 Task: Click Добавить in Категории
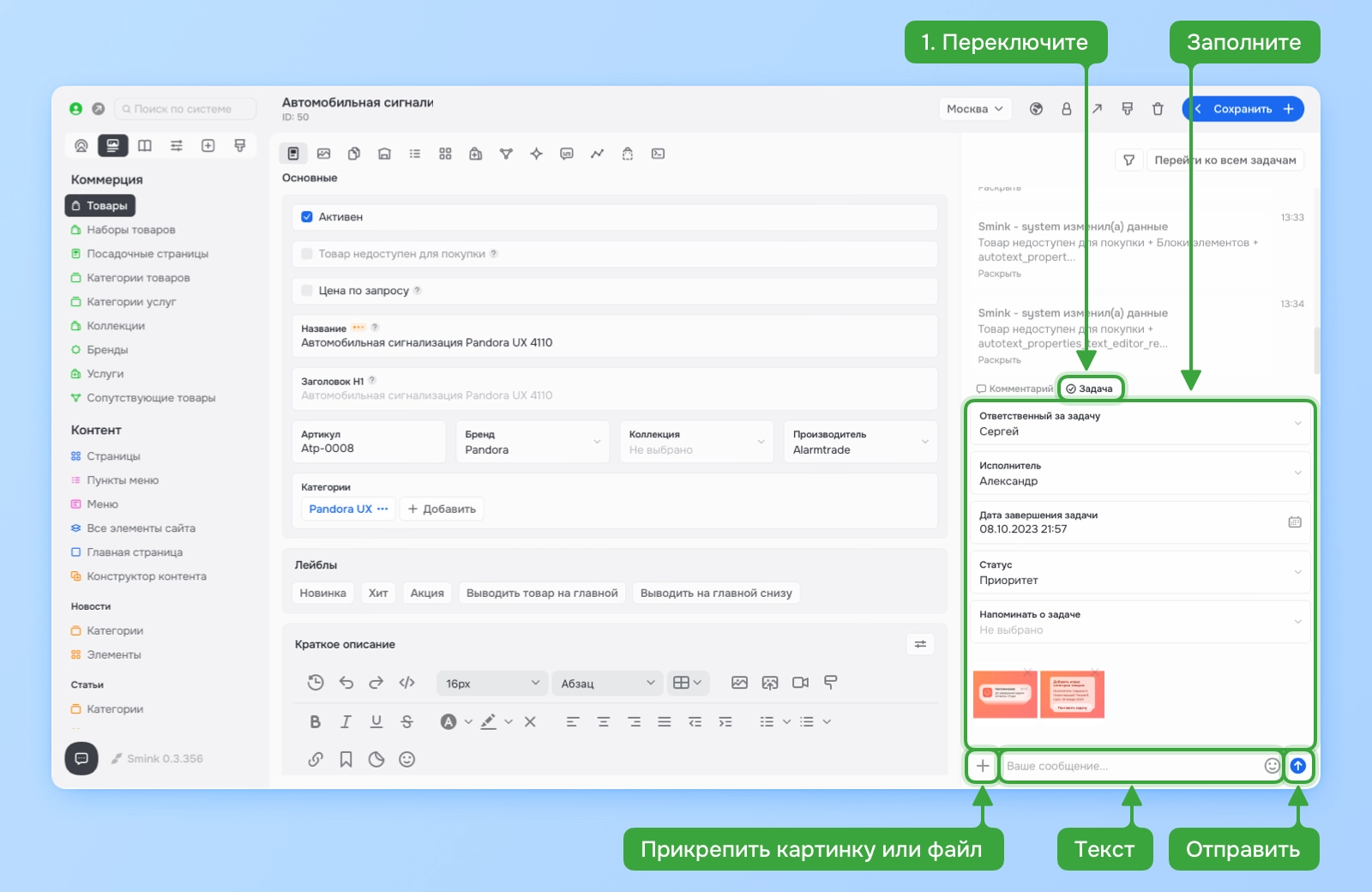coord(442,509)
